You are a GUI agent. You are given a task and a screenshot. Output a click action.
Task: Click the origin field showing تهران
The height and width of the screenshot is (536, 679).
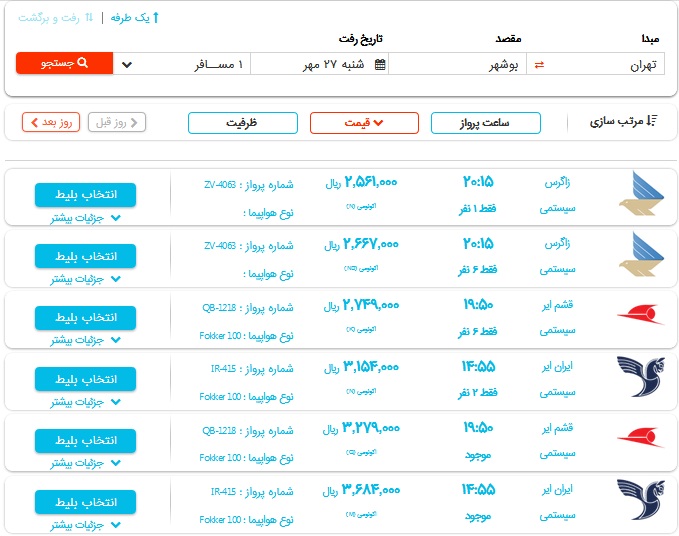tap(595, 65)
